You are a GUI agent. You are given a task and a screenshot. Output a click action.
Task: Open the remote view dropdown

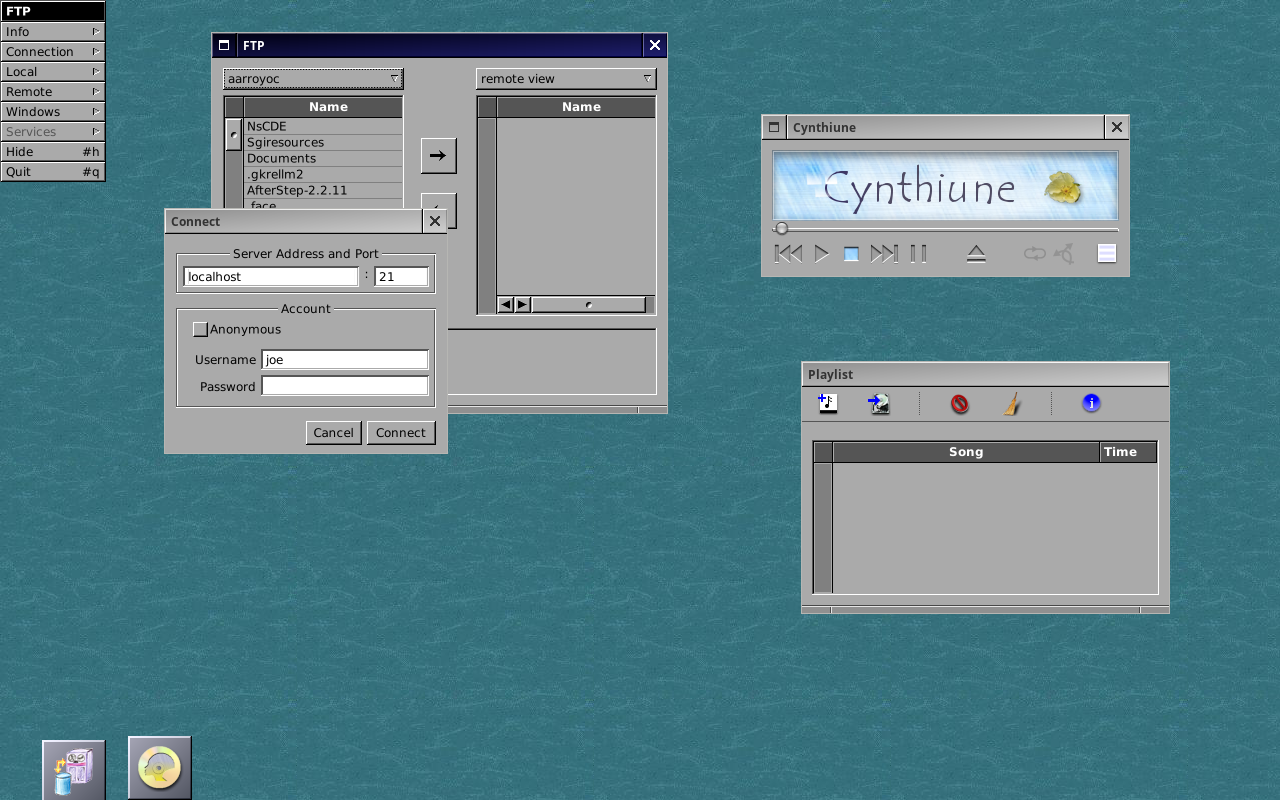[566, 79]
